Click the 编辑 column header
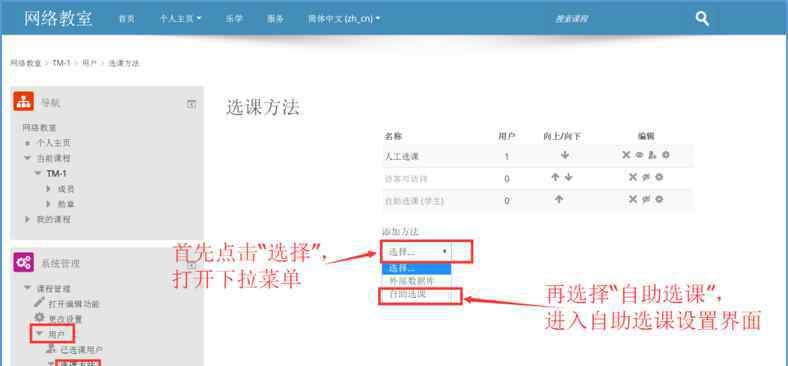This screenshot has height=366, width=788. (x=646, y=136)
